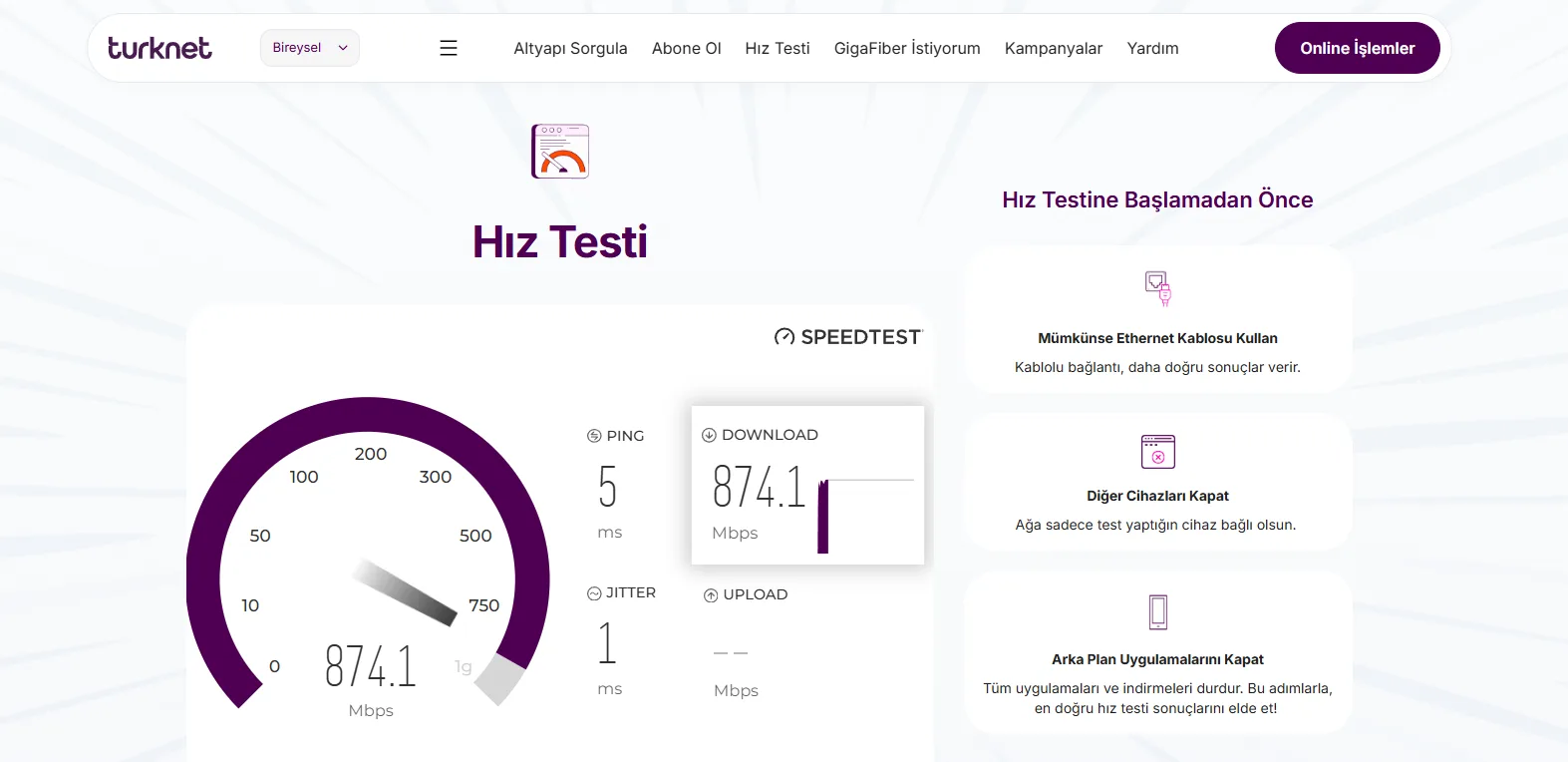
Task: Open Altyapı Sorgula menu item
Action: [x=570, y=48]
